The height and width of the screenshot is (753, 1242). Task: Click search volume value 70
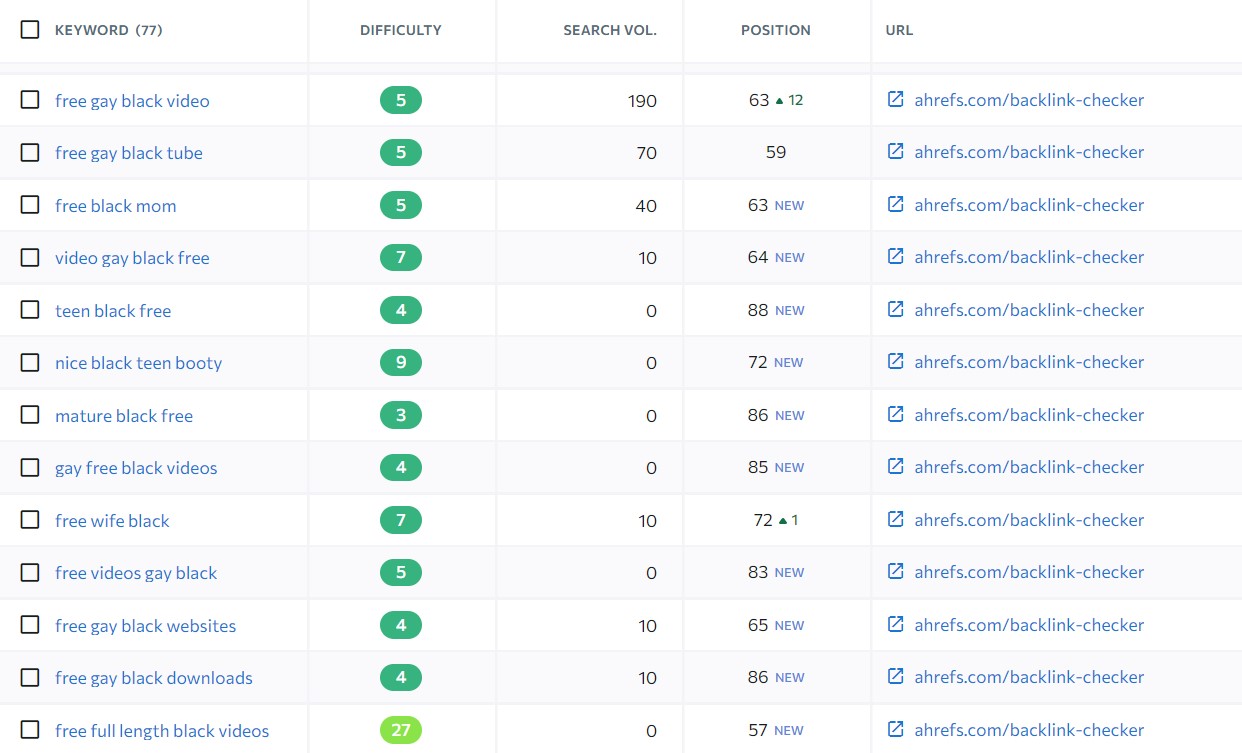click(646, 153)
